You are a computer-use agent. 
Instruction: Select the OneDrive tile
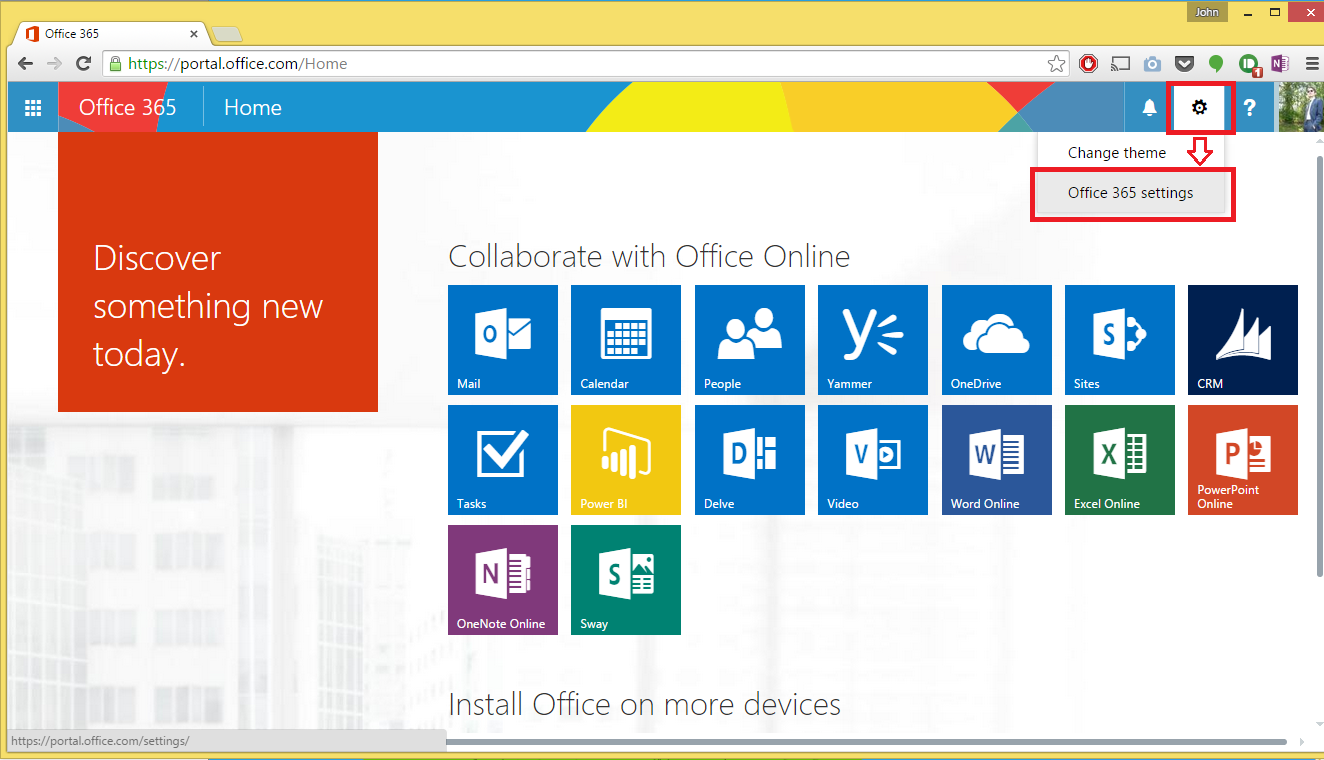pyautogui.click(x=996, y=340)
